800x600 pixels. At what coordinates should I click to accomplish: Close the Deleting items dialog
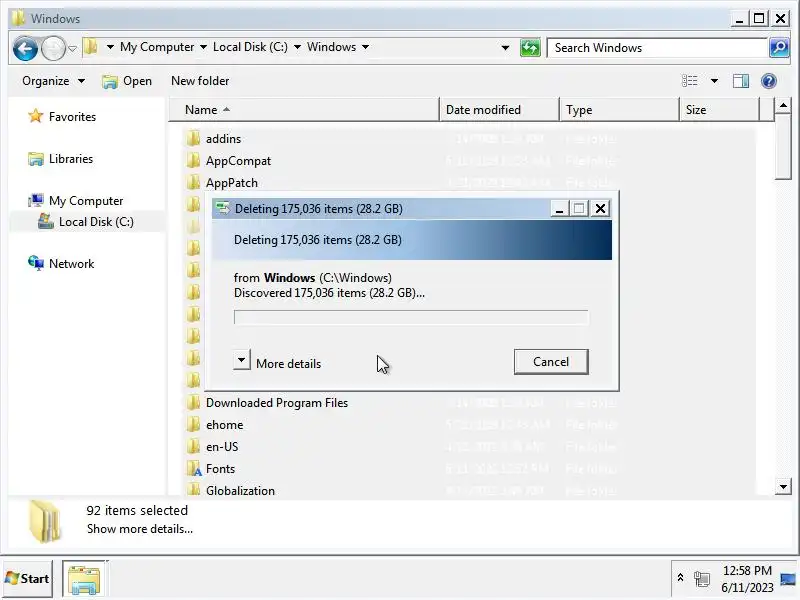pyautogui.click(x=601, y=209)
